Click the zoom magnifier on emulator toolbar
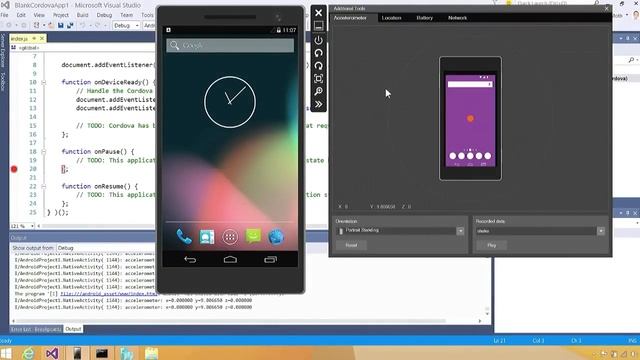The height and width of the screenshot is (360, 640). point(318,91)
